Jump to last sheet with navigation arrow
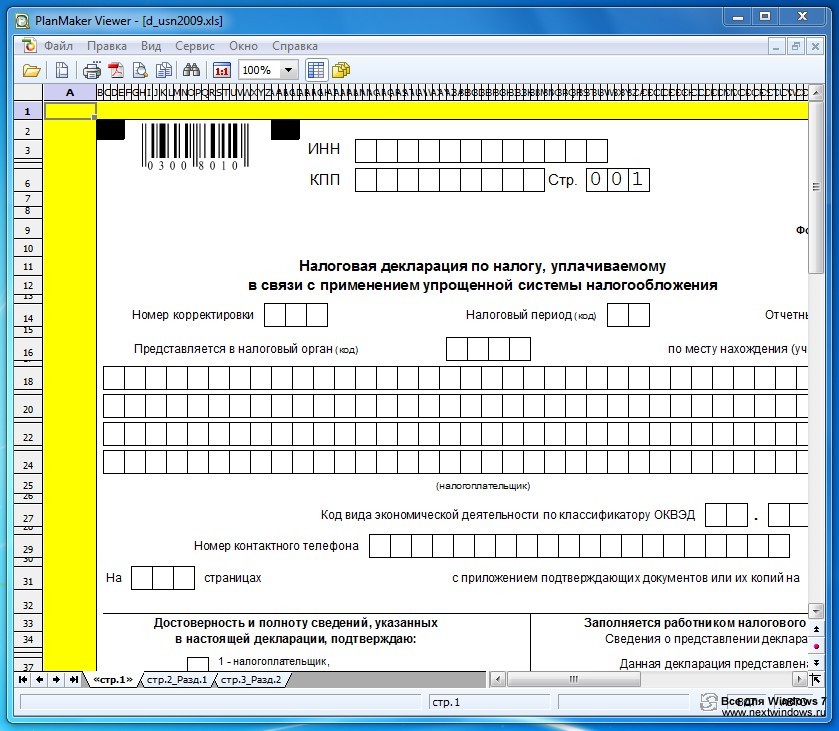 click(x=74, y=680)
